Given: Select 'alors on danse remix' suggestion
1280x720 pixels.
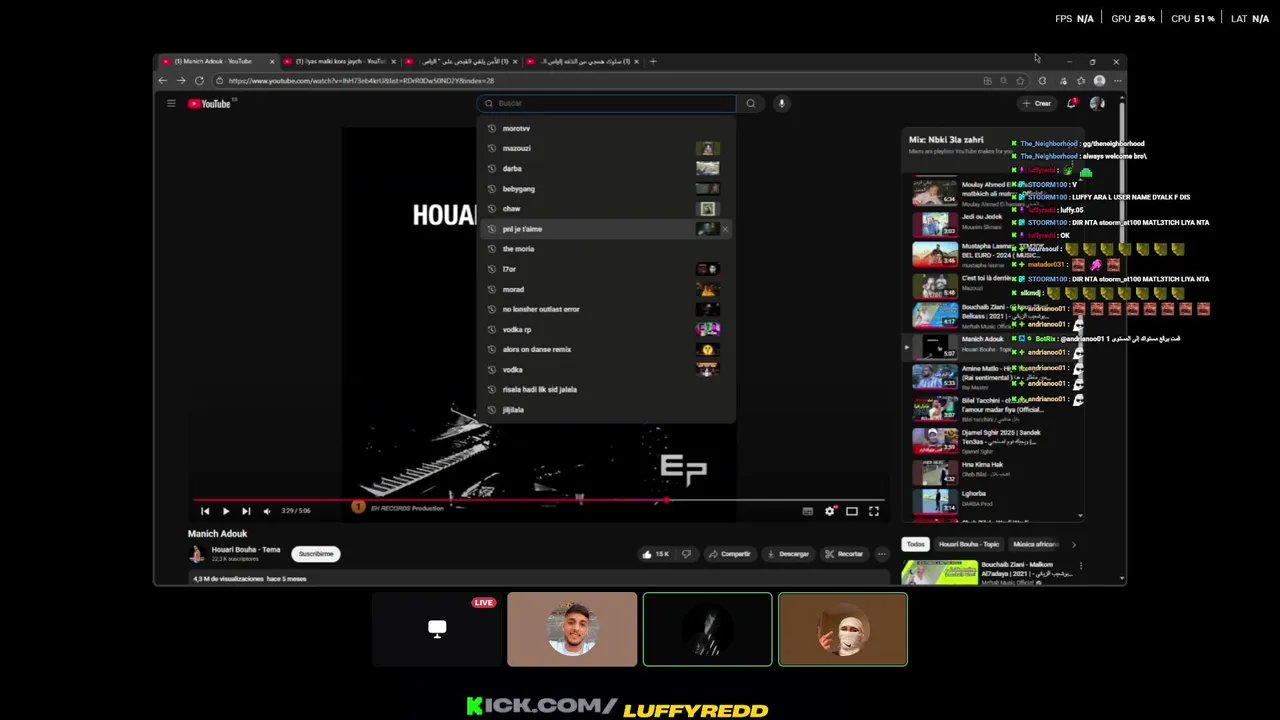Looking at the screenshot, I should tap(606, 349).
